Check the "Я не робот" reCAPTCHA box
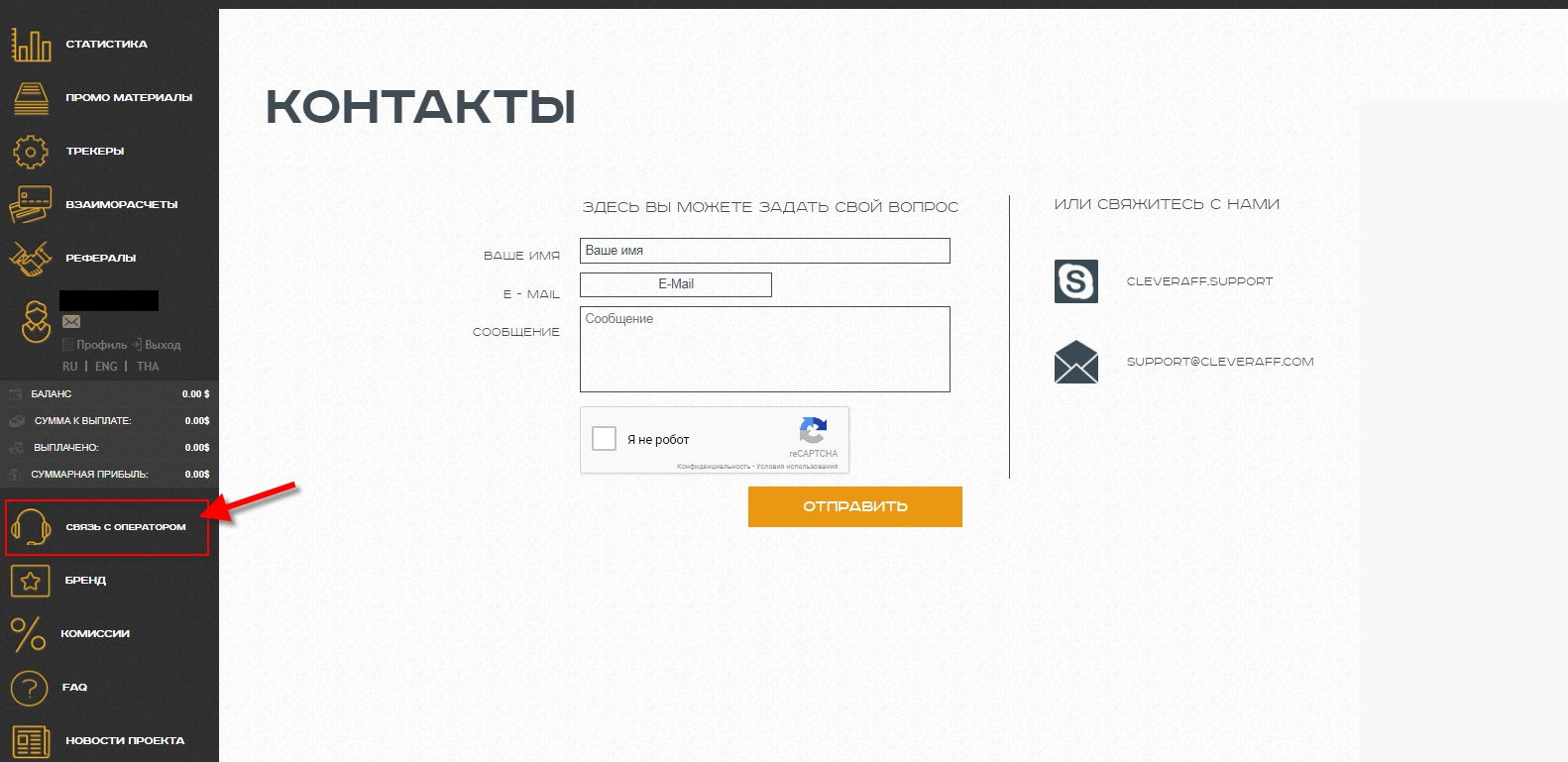This screenshot has height=762, width=1568. (x=604, y=438)
